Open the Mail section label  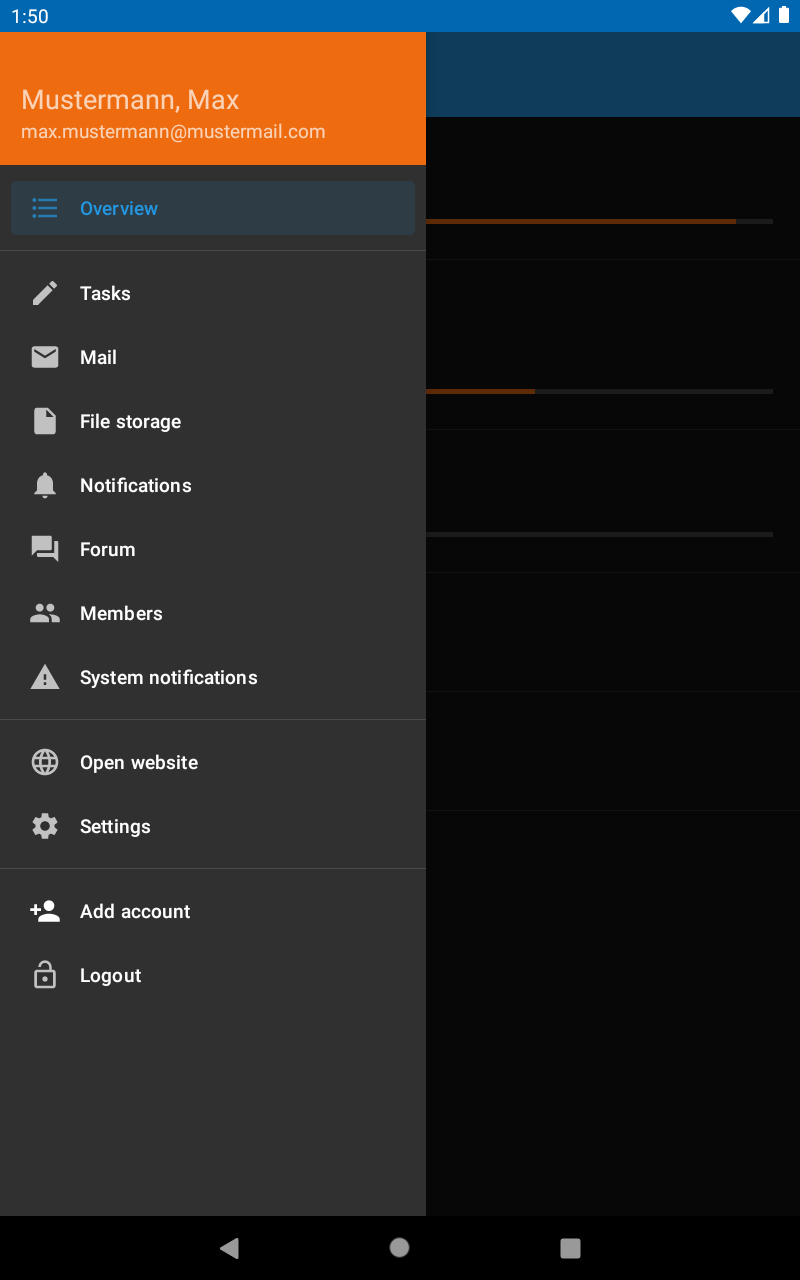(x=98, y=357)
